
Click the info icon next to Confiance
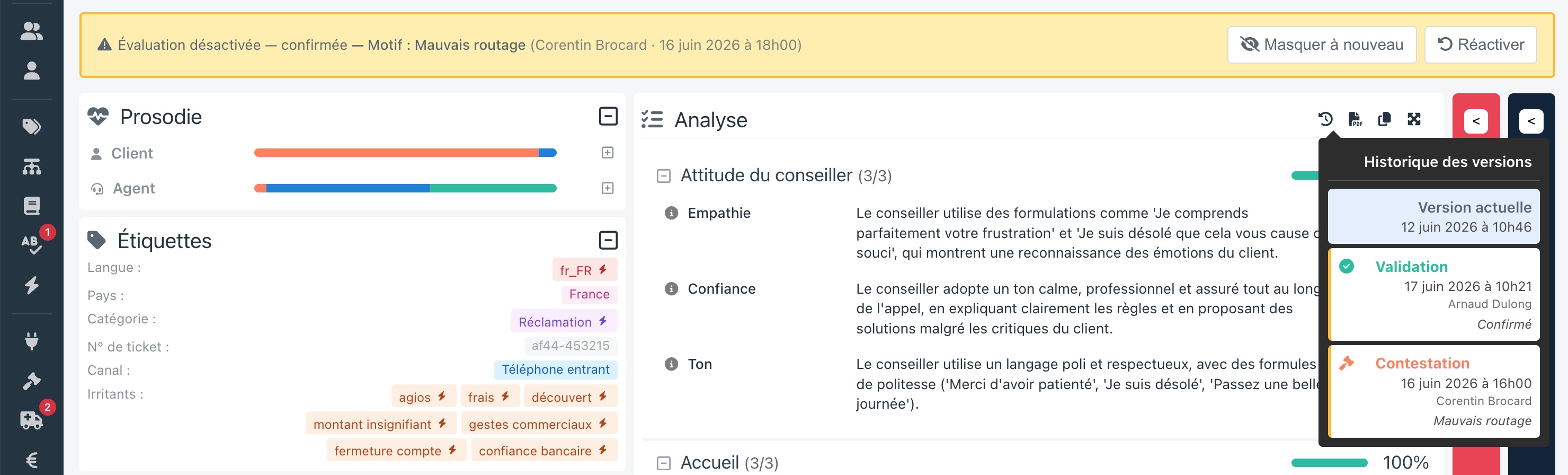pos(671,288)
